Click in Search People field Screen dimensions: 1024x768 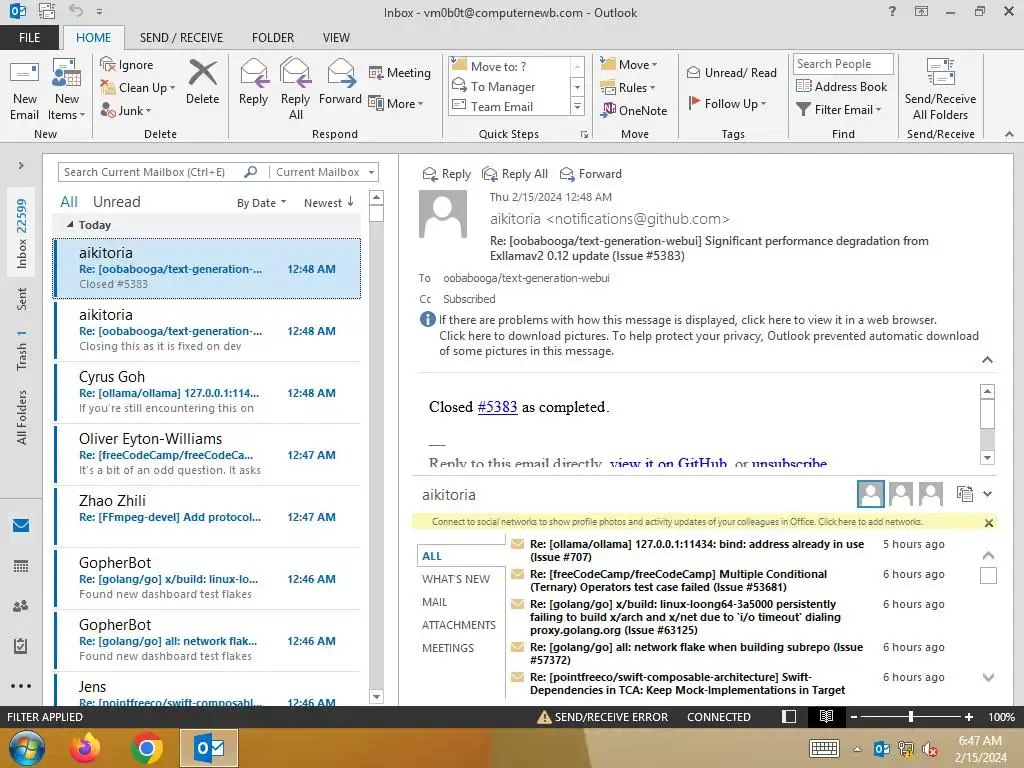[x=842, y=63]
